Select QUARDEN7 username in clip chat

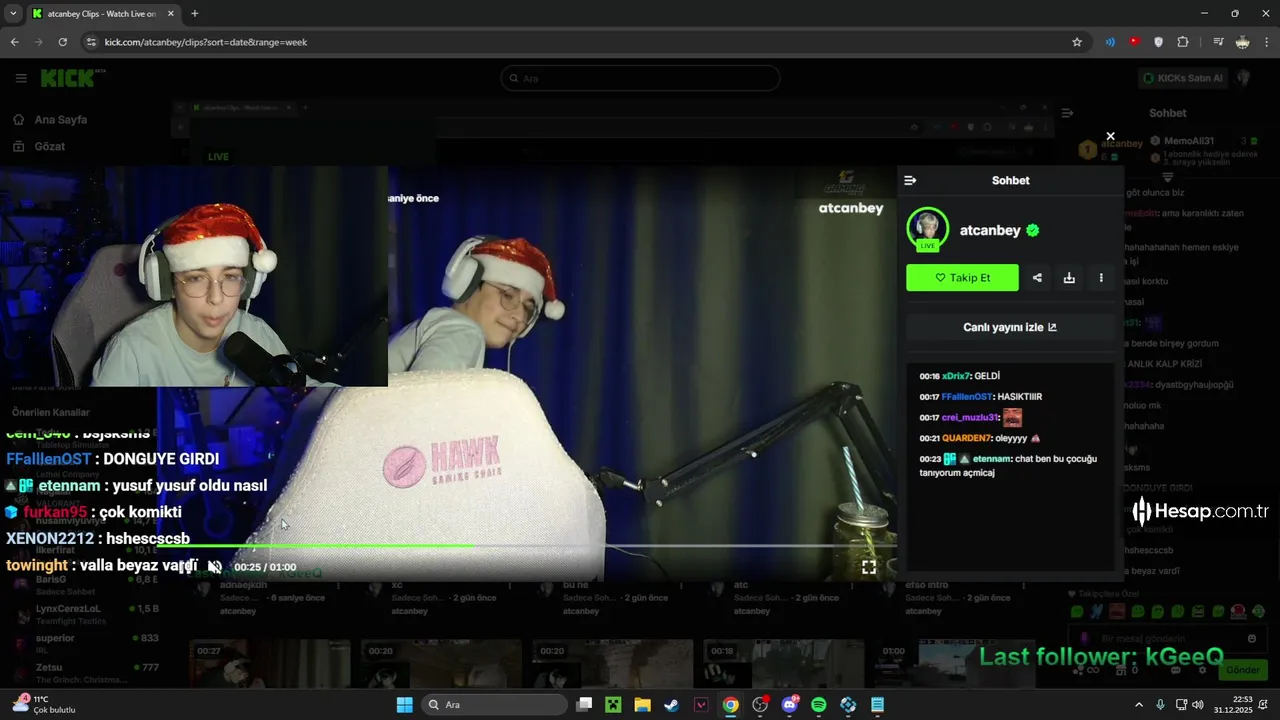pos(968,438)
